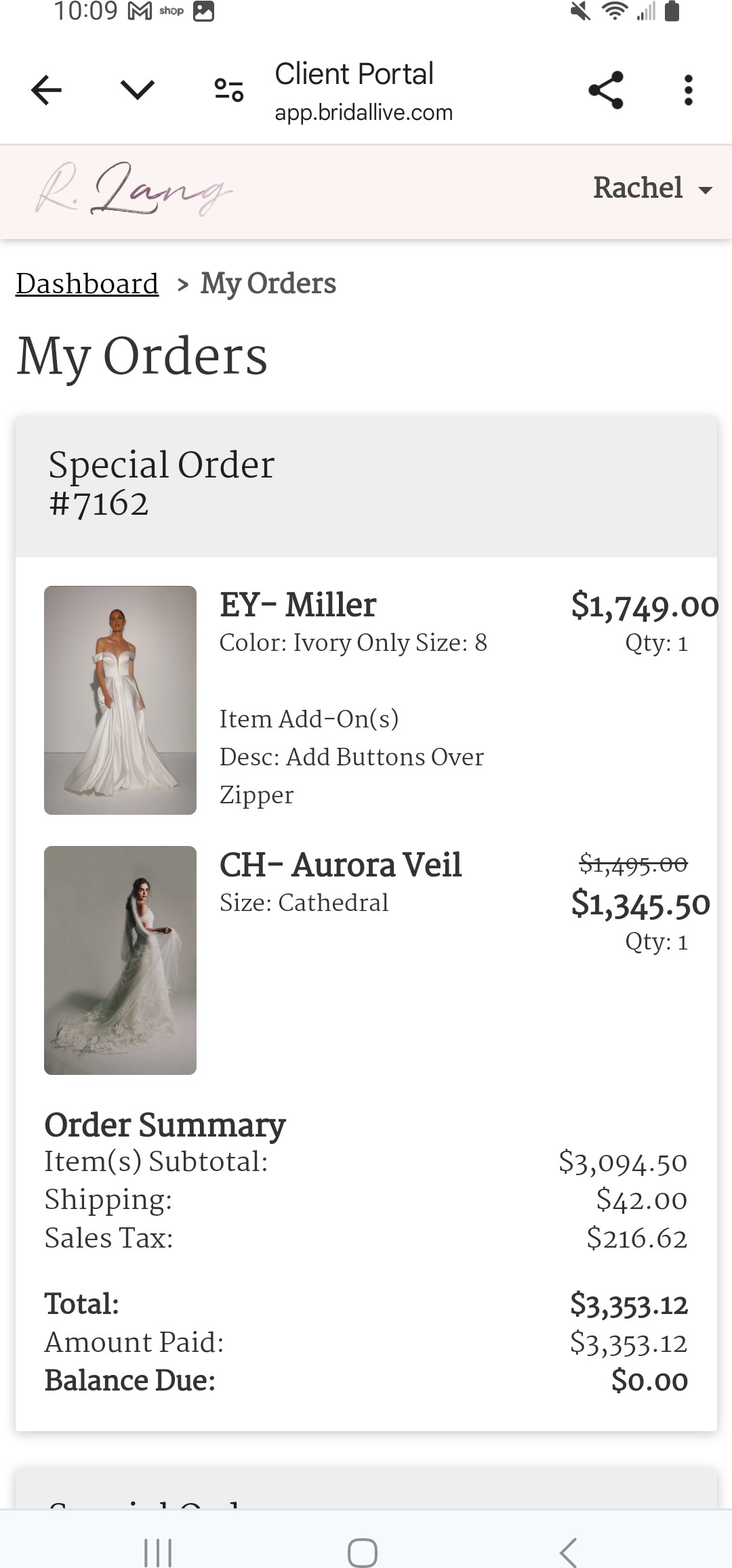Tap the Client Portal page title
Image resolution: width=732 pixels, height=1568 pixels.
coord(354,74)
